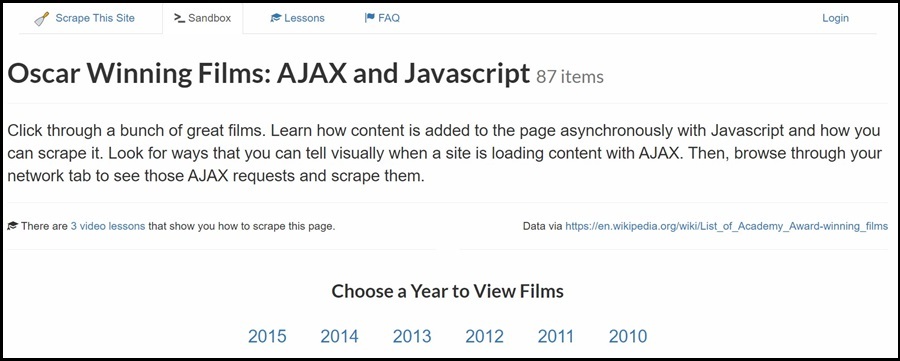900x361 pixels.
Task: Select the 2012 year link
Action: pyautogui.click(x=484, y=336)
